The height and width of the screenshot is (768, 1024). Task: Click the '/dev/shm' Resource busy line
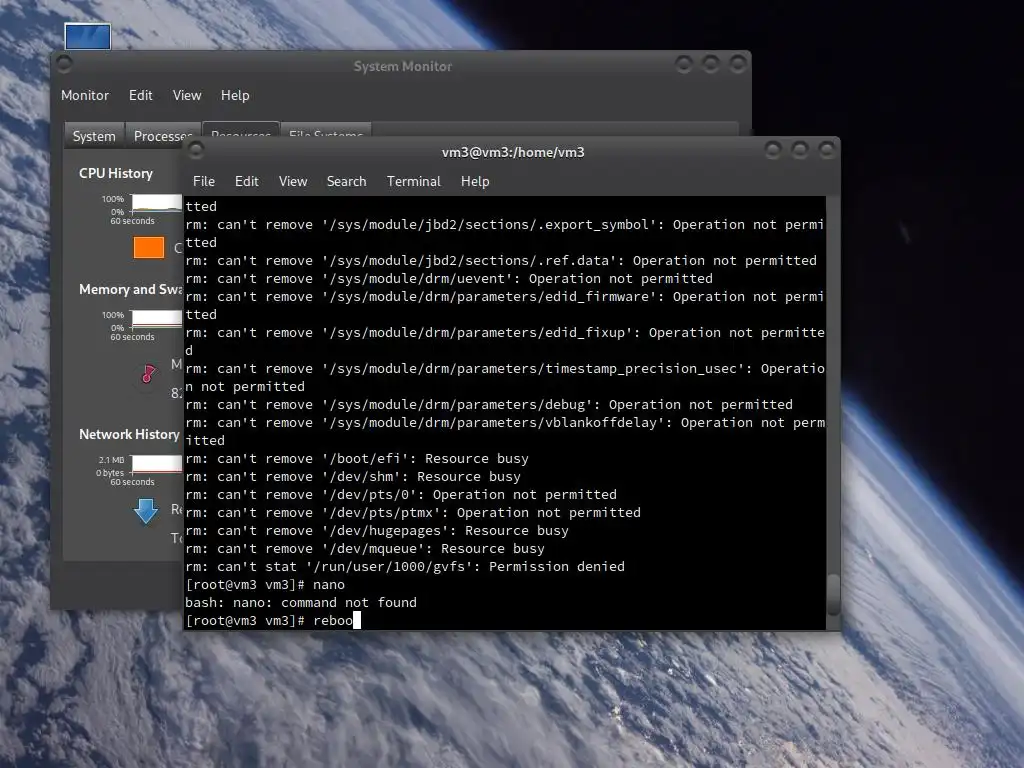pos(353,477)
